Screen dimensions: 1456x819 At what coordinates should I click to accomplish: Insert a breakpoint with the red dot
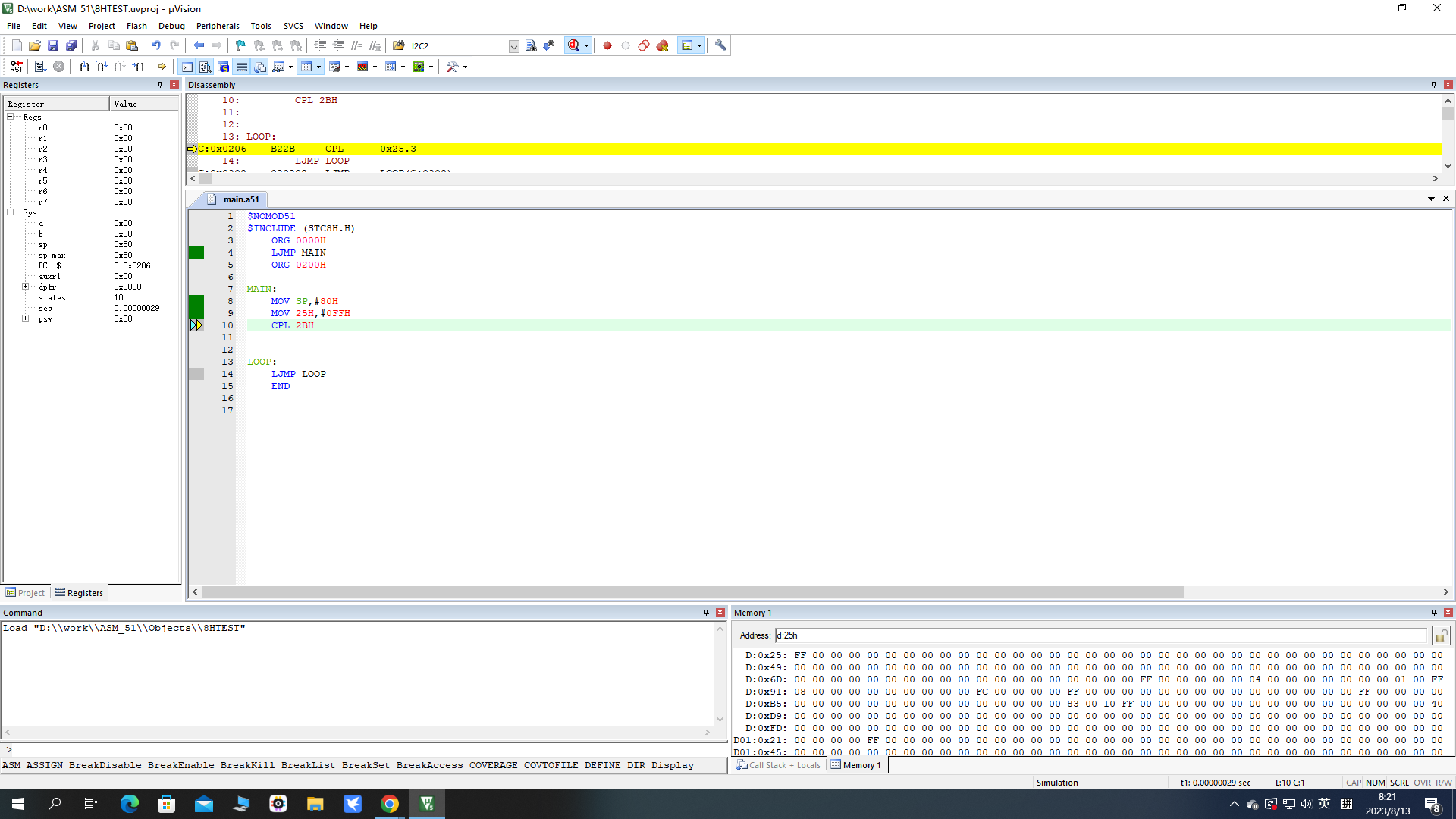pyautogui.click(x=607, y=45)
